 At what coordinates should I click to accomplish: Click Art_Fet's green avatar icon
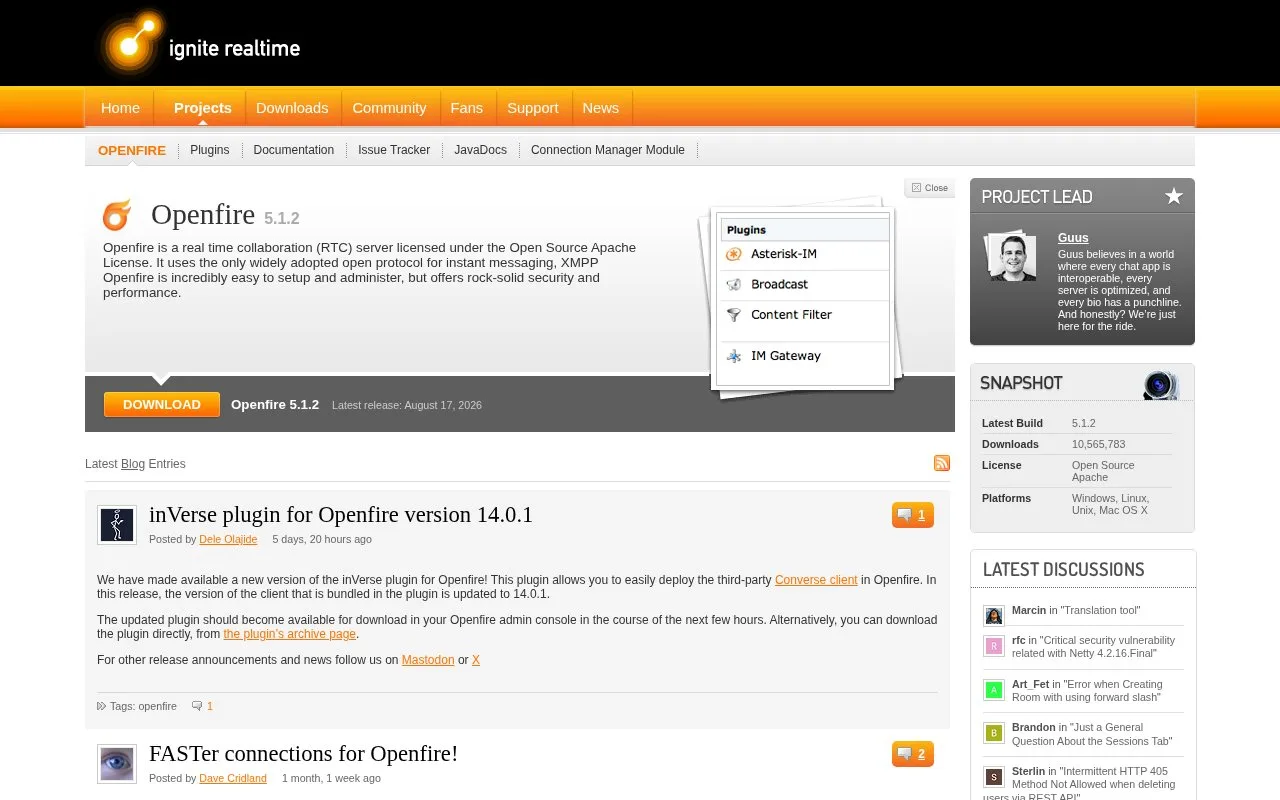(x=993, y=690)
